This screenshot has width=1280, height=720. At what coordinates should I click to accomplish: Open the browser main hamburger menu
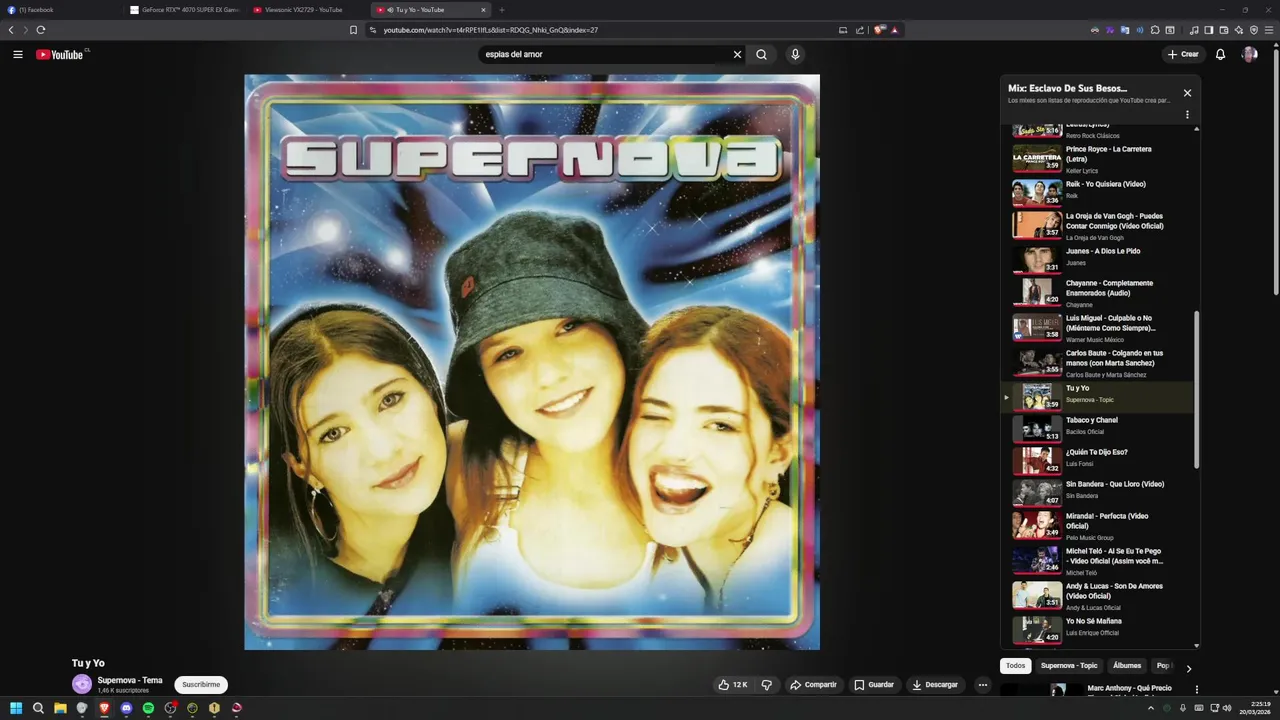coord(1270,30)
